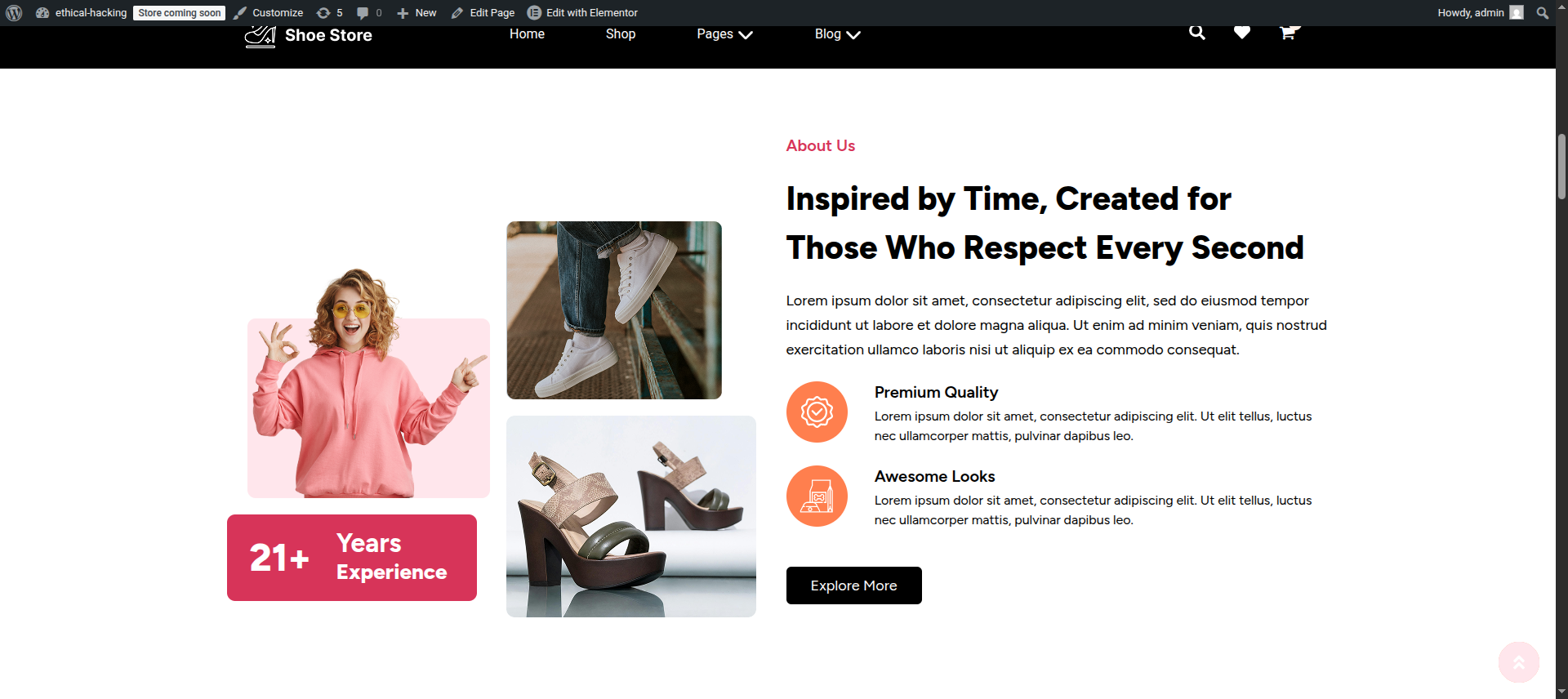This screenshot has height=699, width=1568.
Task: Go to the Home menu item
Action: [527, 34]
